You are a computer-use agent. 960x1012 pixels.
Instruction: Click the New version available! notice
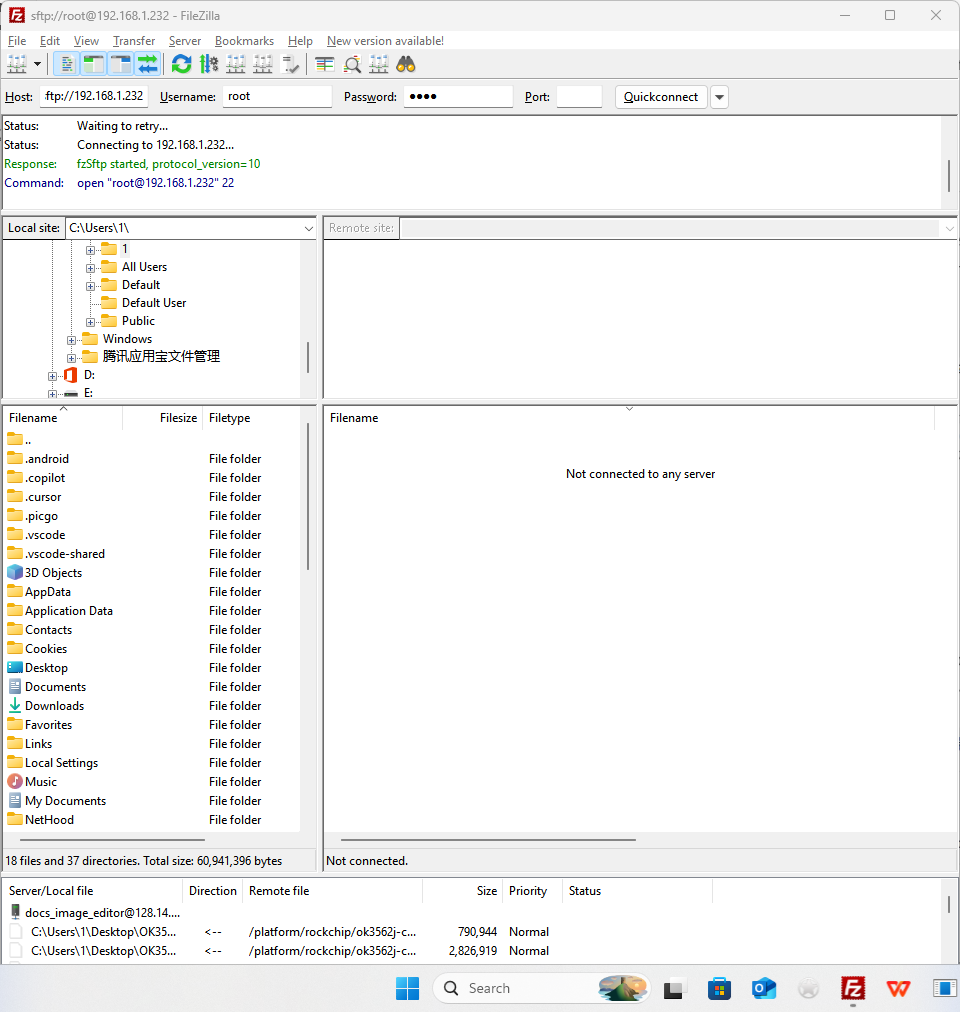pos(385,41)
